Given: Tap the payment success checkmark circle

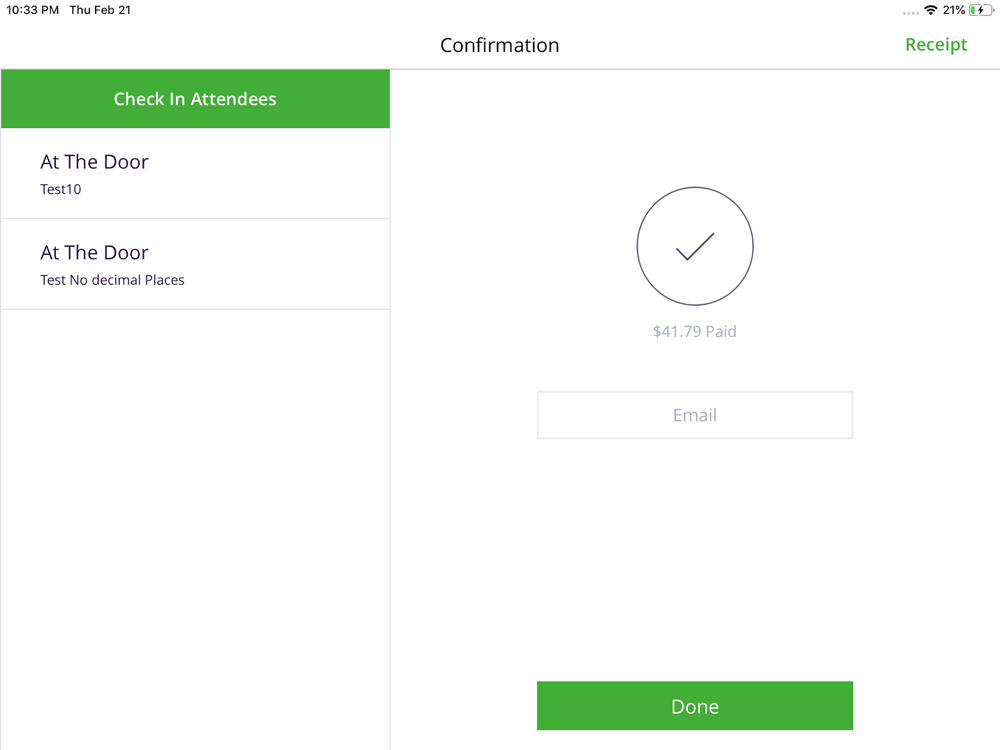Looking at the screenshot, I should (x=695, y=246).
